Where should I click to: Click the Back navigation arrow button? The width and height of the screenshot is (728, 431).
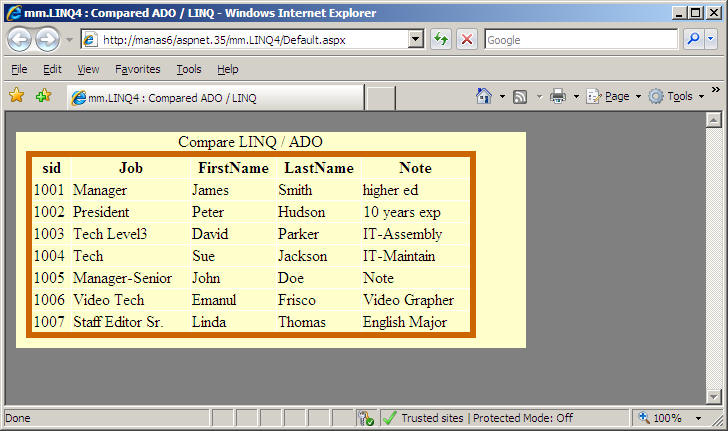pyautogui.click(x=20, y=39)
